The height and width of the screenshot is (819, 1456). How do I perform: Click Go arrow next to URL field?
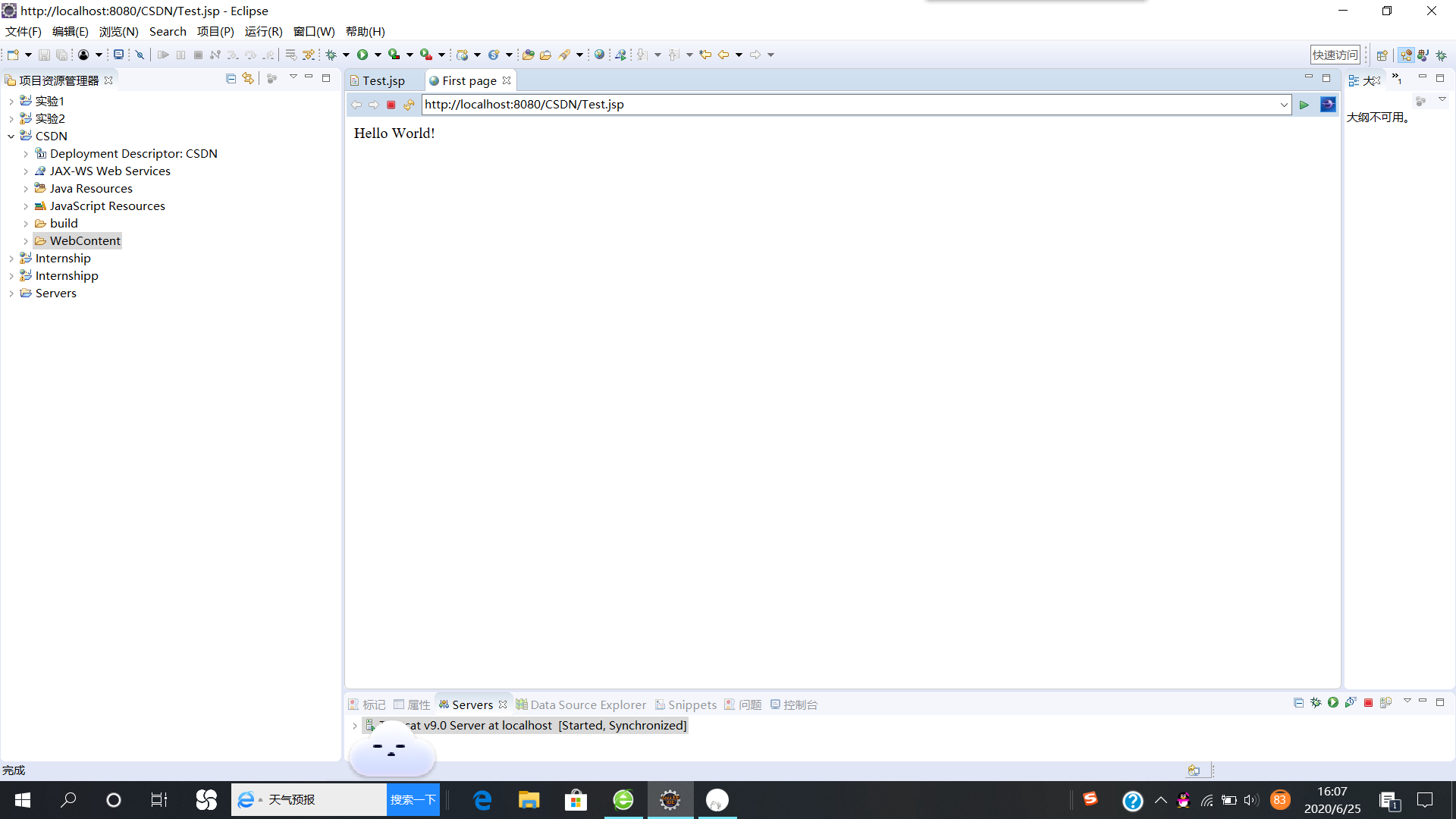click(x=1304, y=105)
